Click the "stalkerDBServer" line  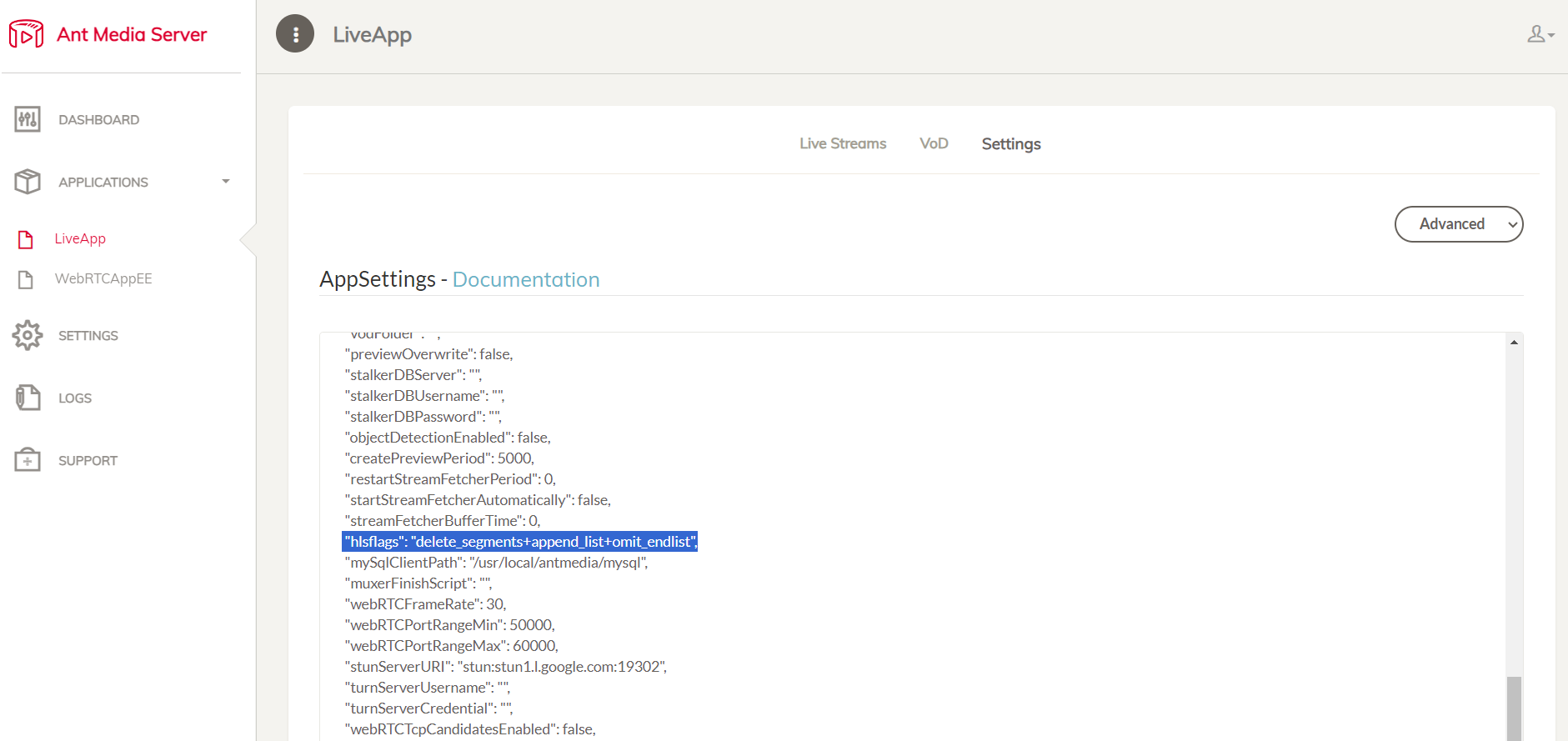413,375
